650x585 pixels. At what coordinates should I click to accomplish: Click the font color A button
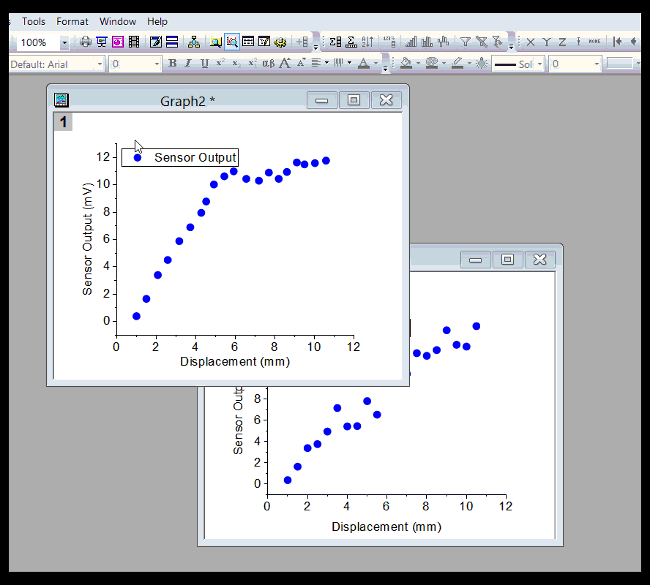[366, 64]
